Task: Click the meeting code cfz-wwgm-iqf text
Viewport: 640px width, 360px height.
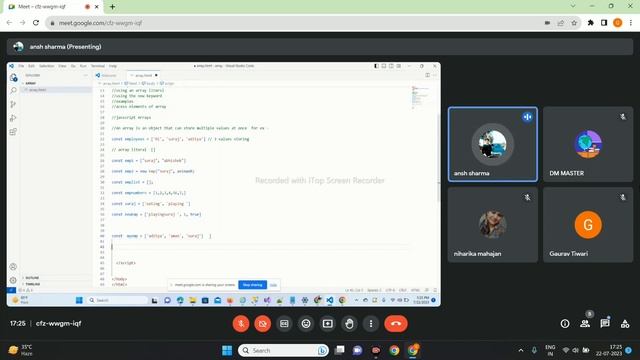Action: click(58, 323)
